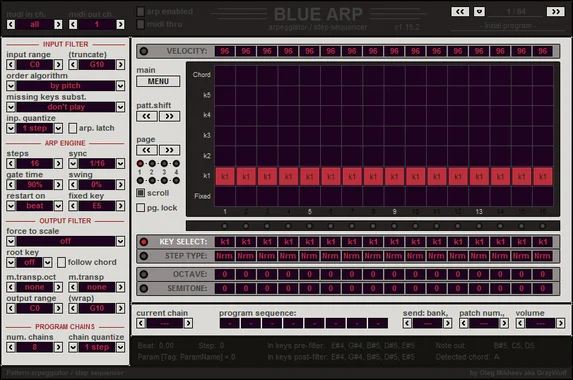
Task: Click the last SEMITONE 0 cell
Action: tap(543, 288)
